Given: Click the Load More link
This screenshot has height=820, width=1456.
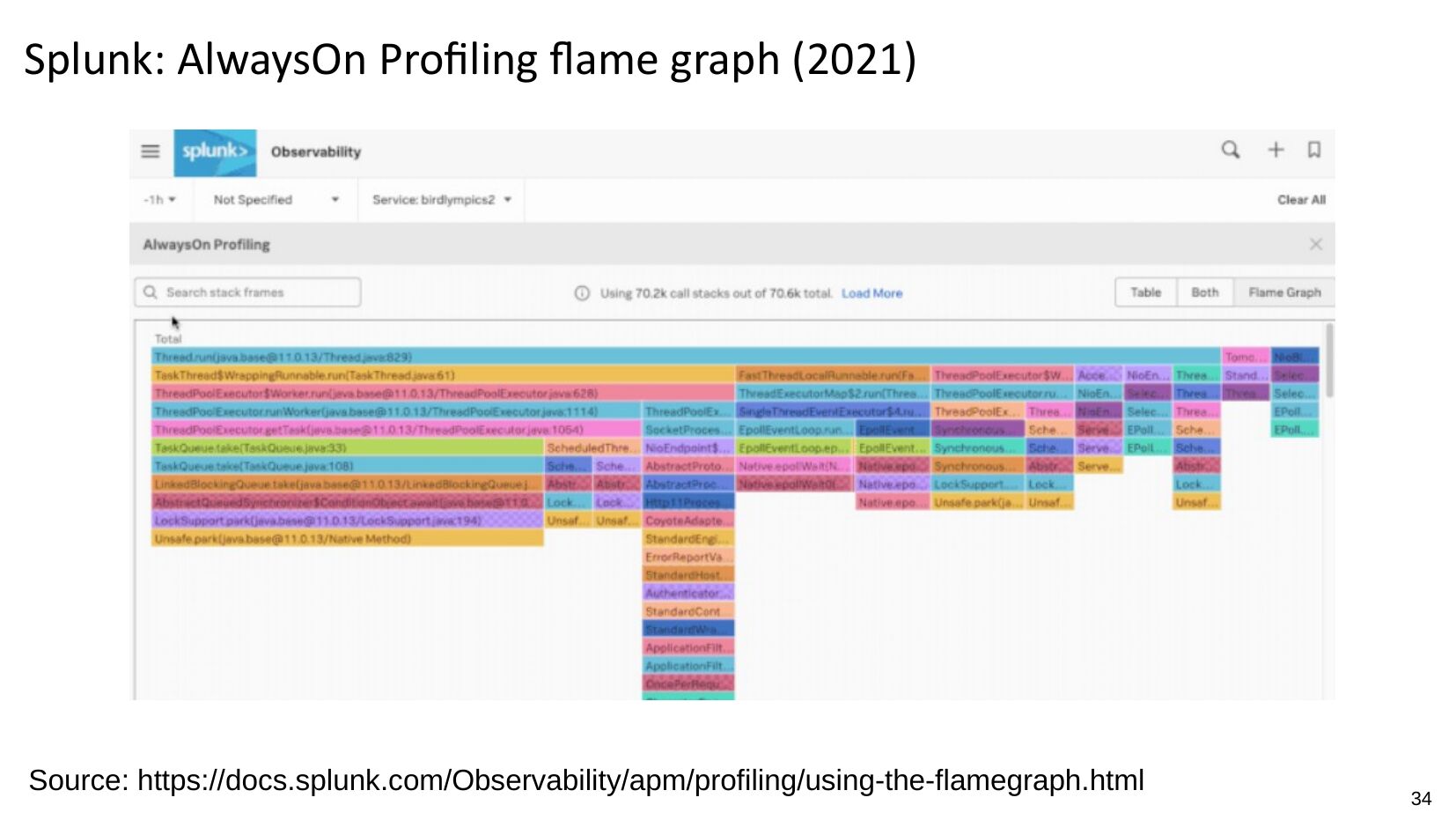Looking at the screenshot, I should 871,293.
